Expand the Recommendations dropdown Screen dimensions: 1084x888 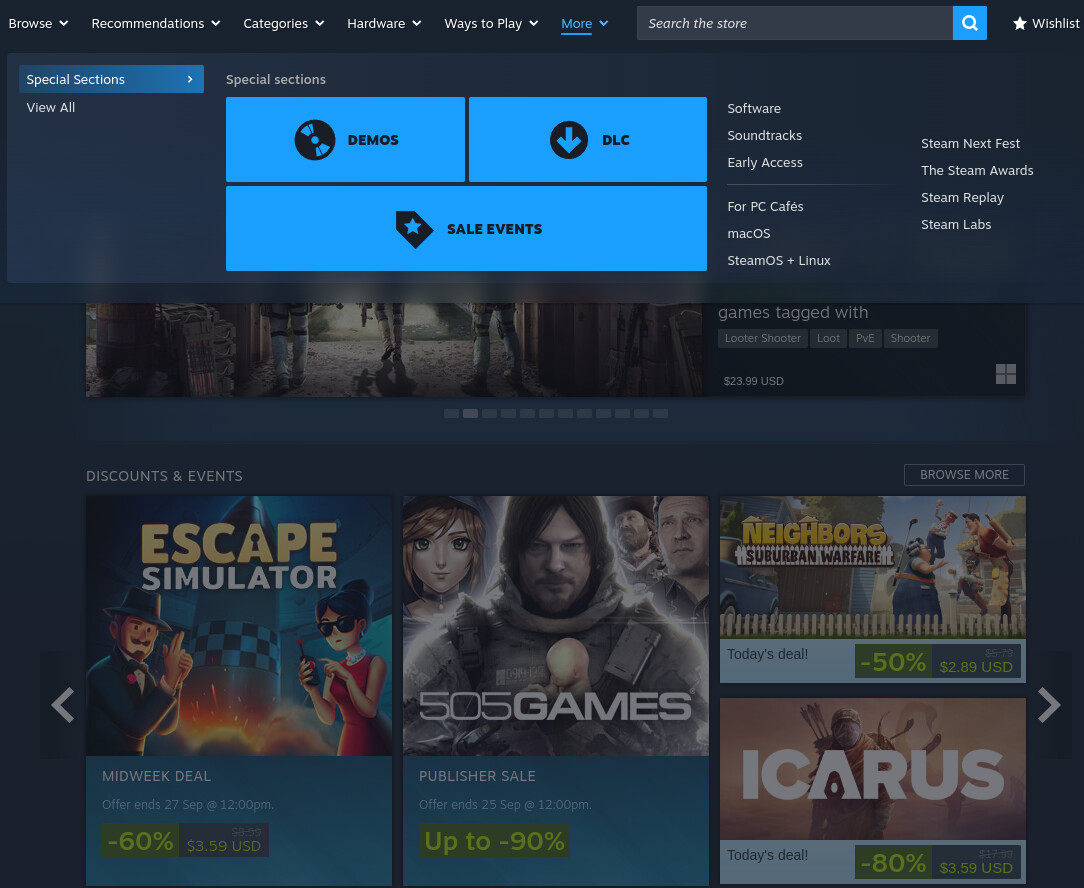(155, 23)
